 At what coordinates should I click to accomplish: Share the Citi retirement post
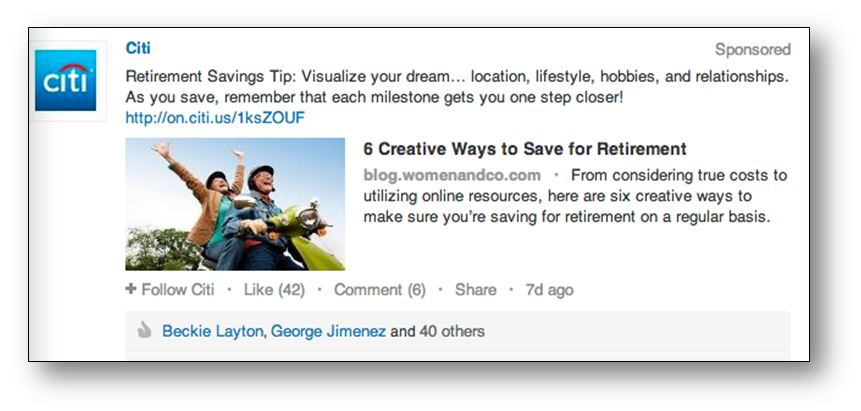tap(476, 290)
